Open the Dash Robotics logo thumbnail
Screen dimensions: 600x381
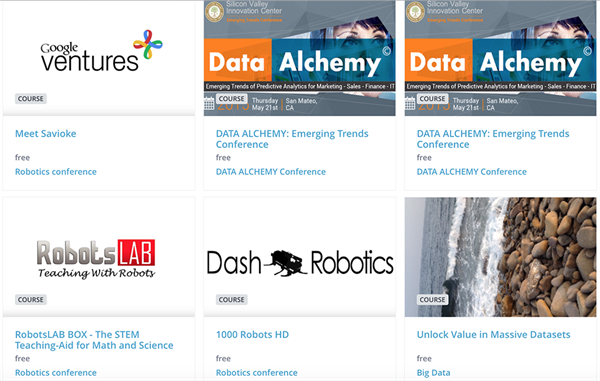coord(300,257)
